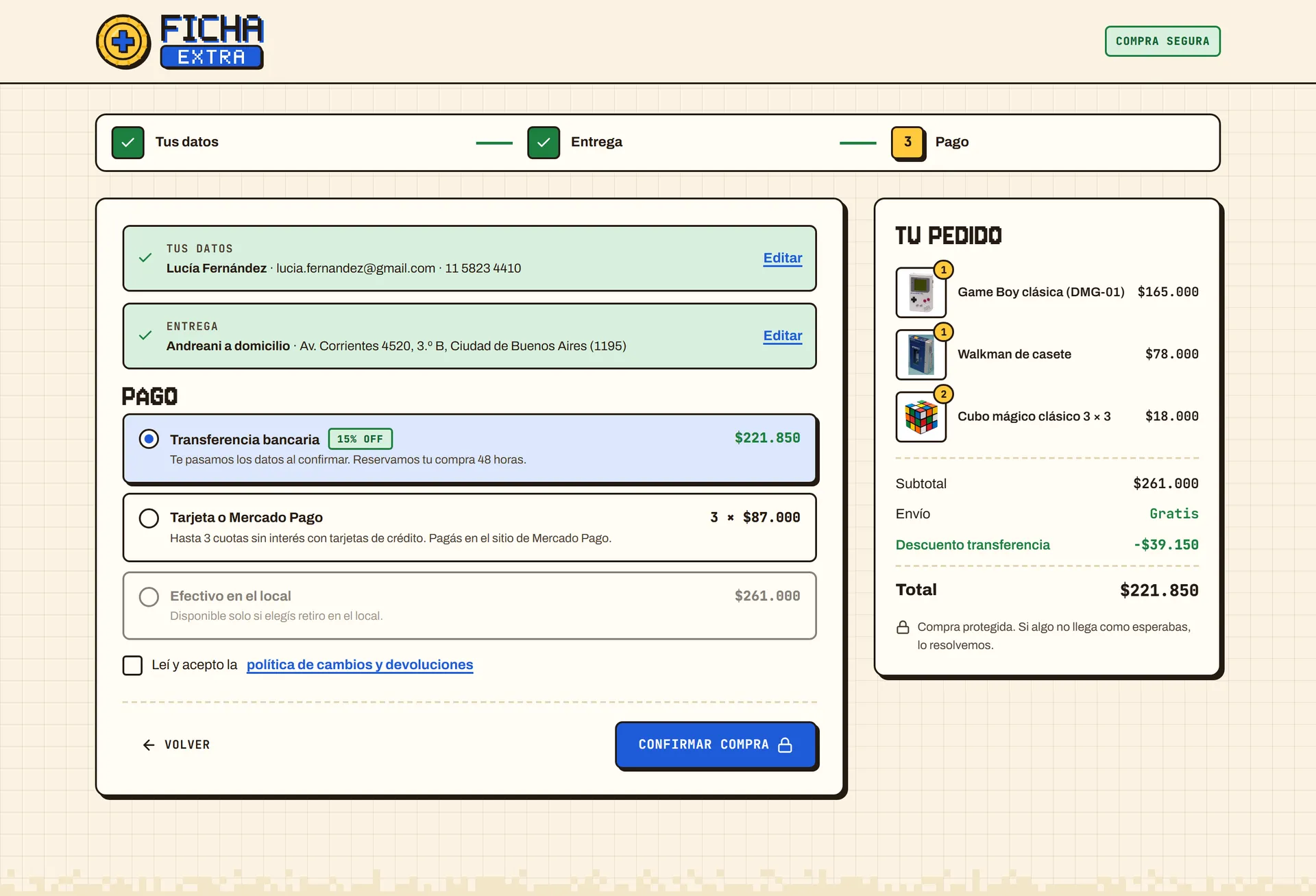
Task: Click the 3 × $87.000 installments price
Action: pyautogui.click(x=755, y=518)
